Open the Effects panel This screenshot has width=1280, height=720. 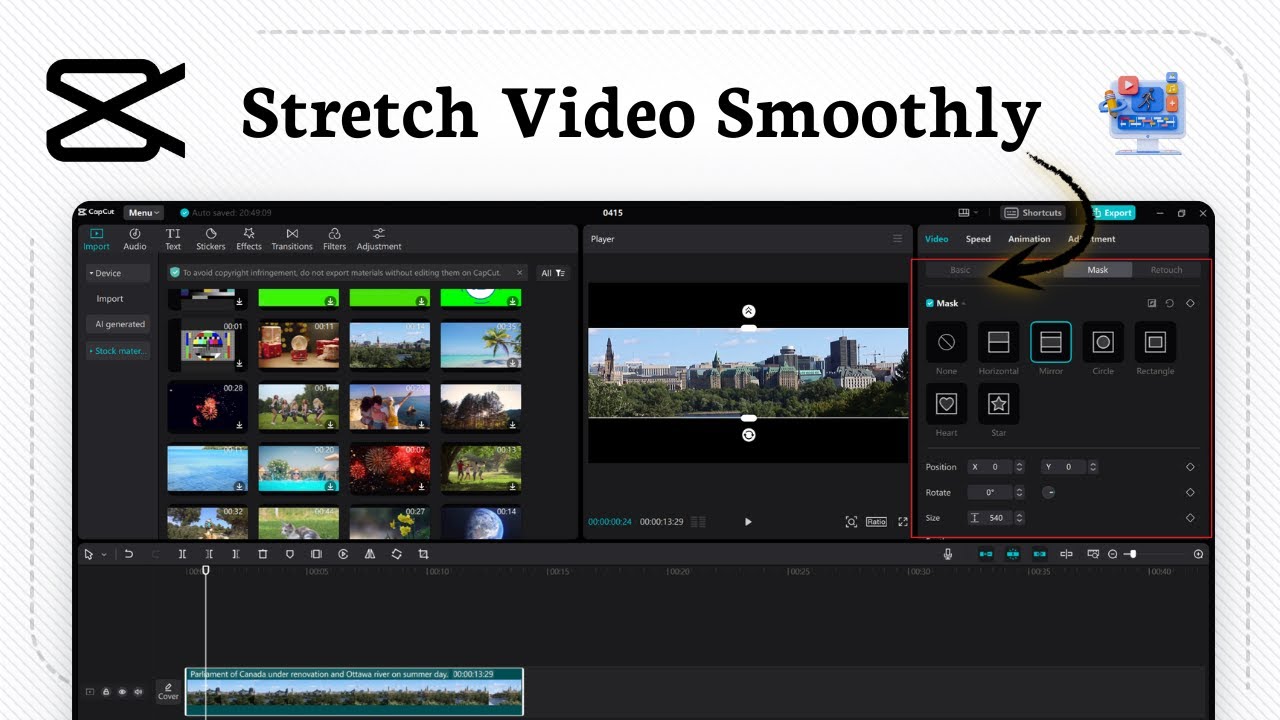click(249, 239)
